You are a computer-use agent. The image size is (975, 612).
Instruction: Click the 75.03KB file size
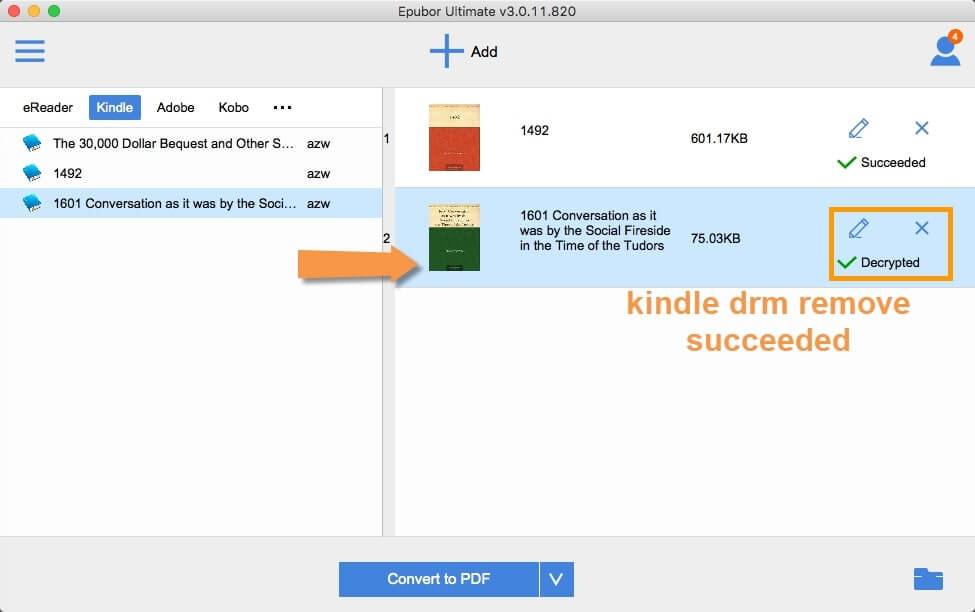click(x=715, y=238)
